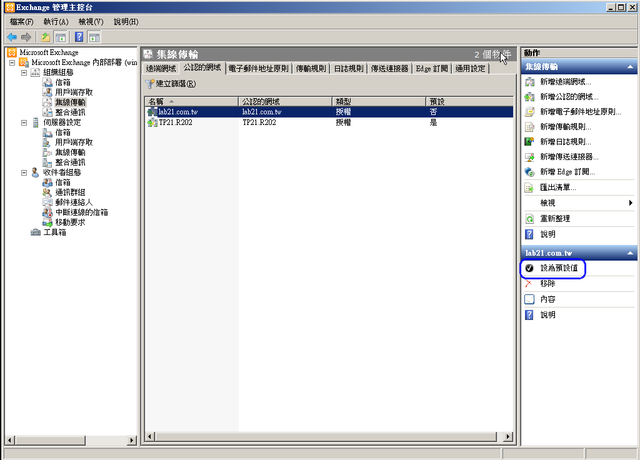Click the blue Help toolbar icon

pyautogui.click(x=79, y=38)
